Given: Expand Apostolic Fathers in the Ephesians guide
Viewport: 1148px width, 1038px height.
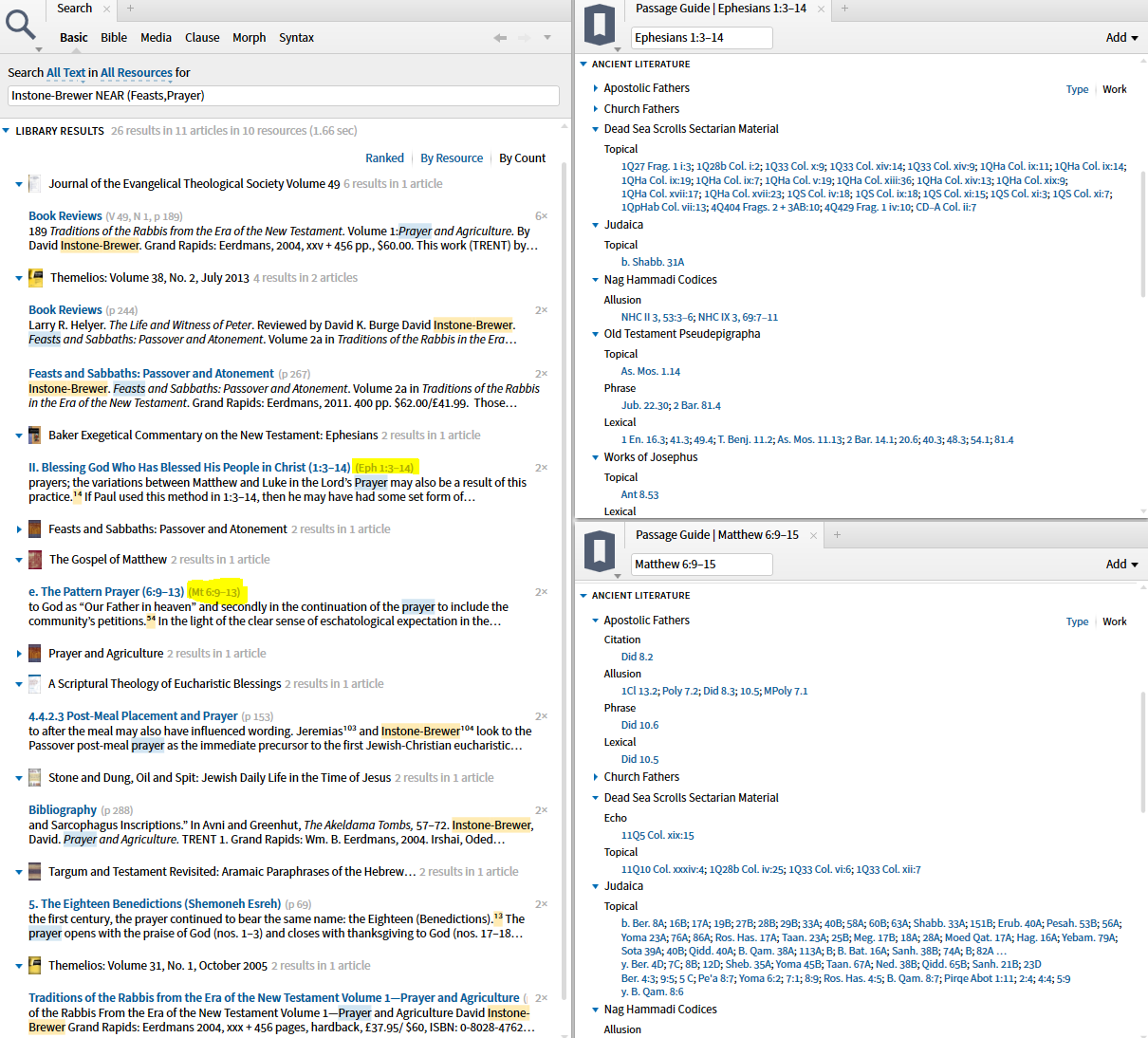Looking at the screenshot, I should click(x=596, y=88).
